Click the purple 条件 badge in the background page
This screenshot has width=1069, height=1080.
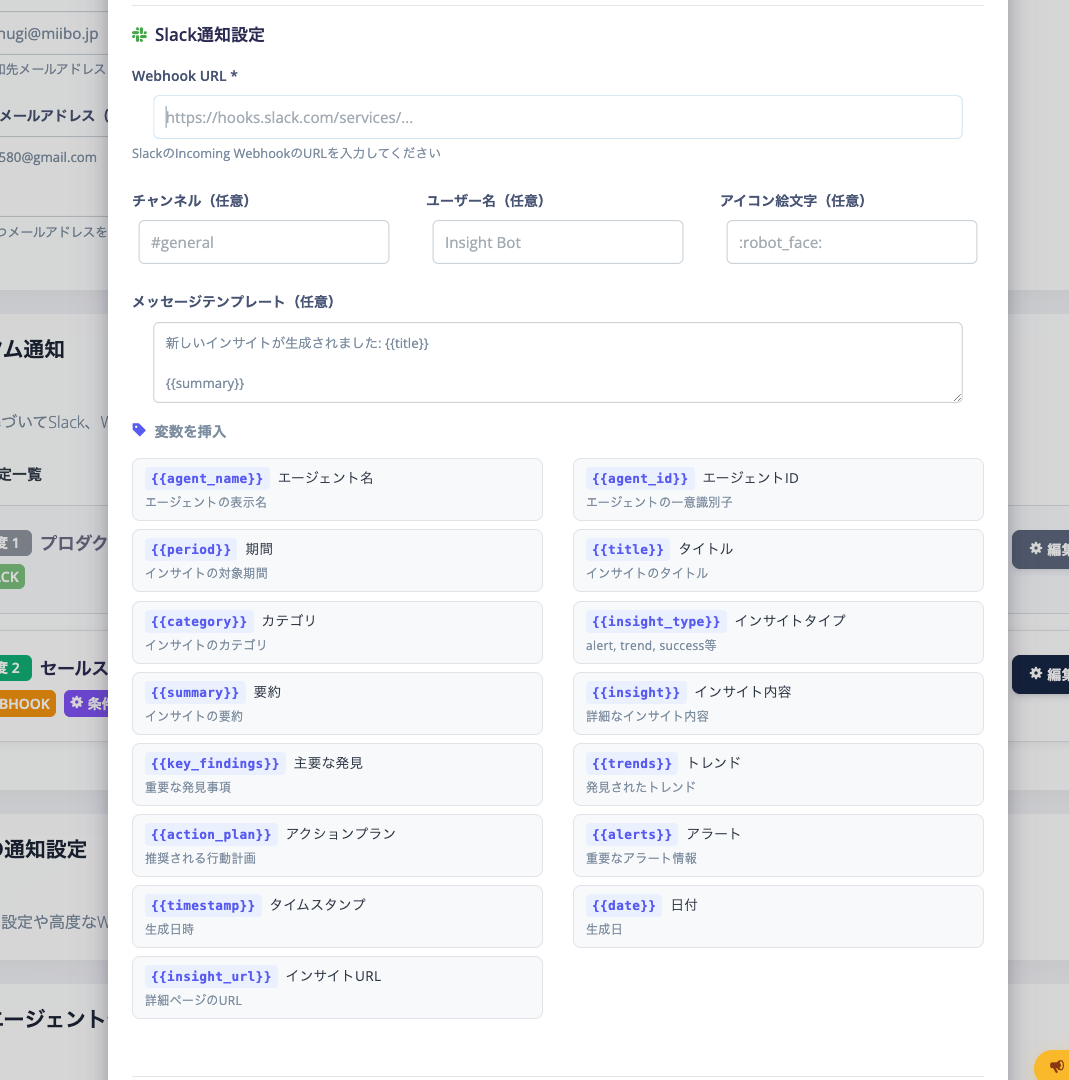coord(86,703)
